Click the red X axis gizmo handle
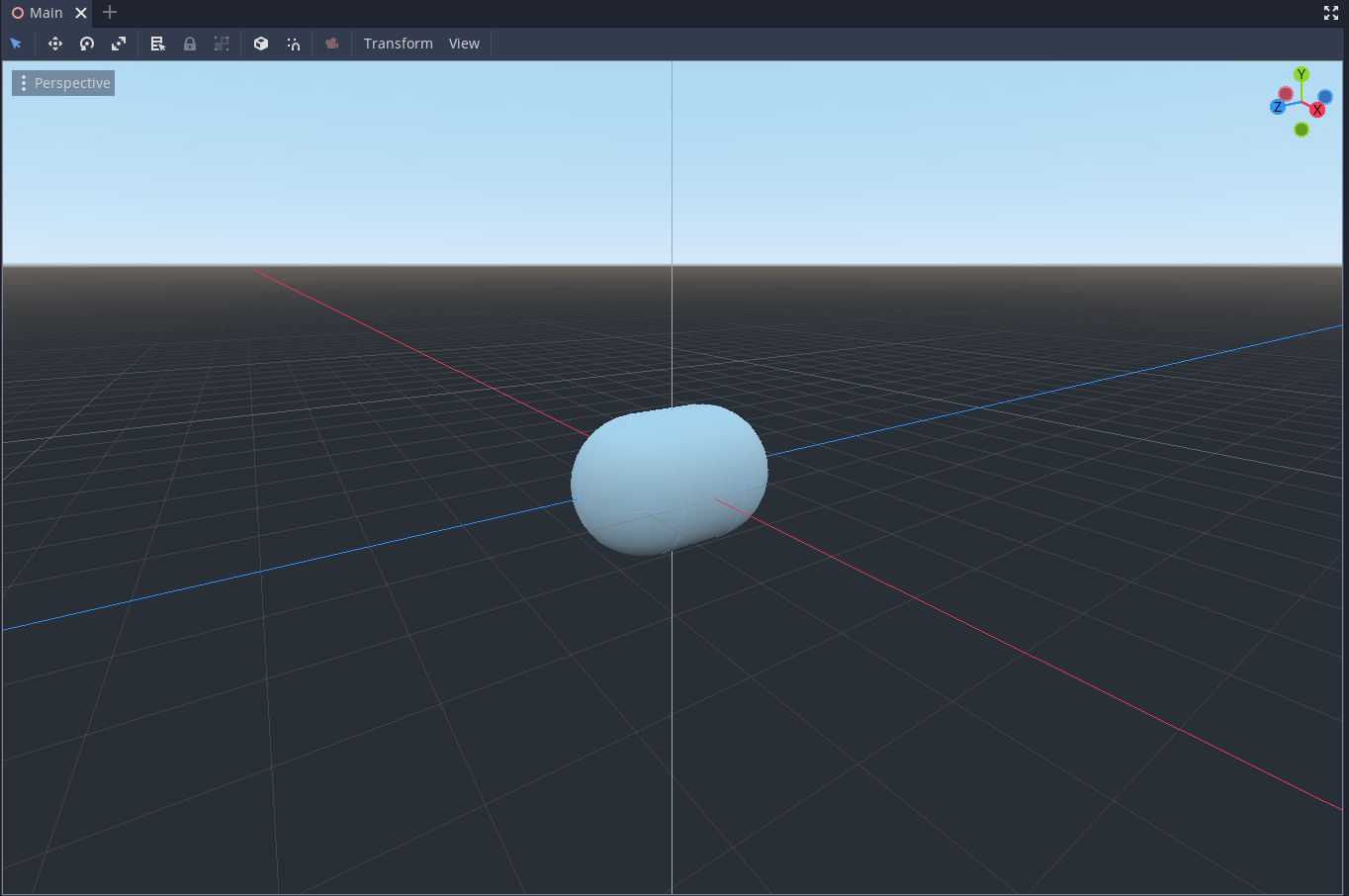Viewport: 1349px width, 896px height. coord(1317,110)
